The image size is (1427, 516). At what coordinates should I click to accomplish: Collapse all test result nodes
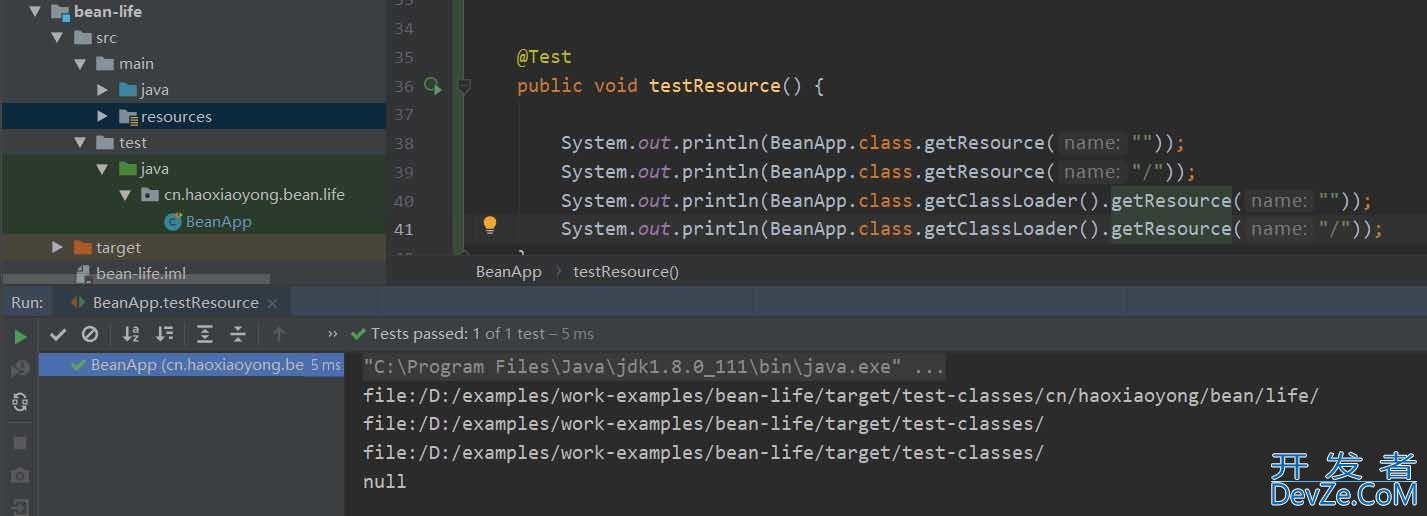(x=238, y=334)
